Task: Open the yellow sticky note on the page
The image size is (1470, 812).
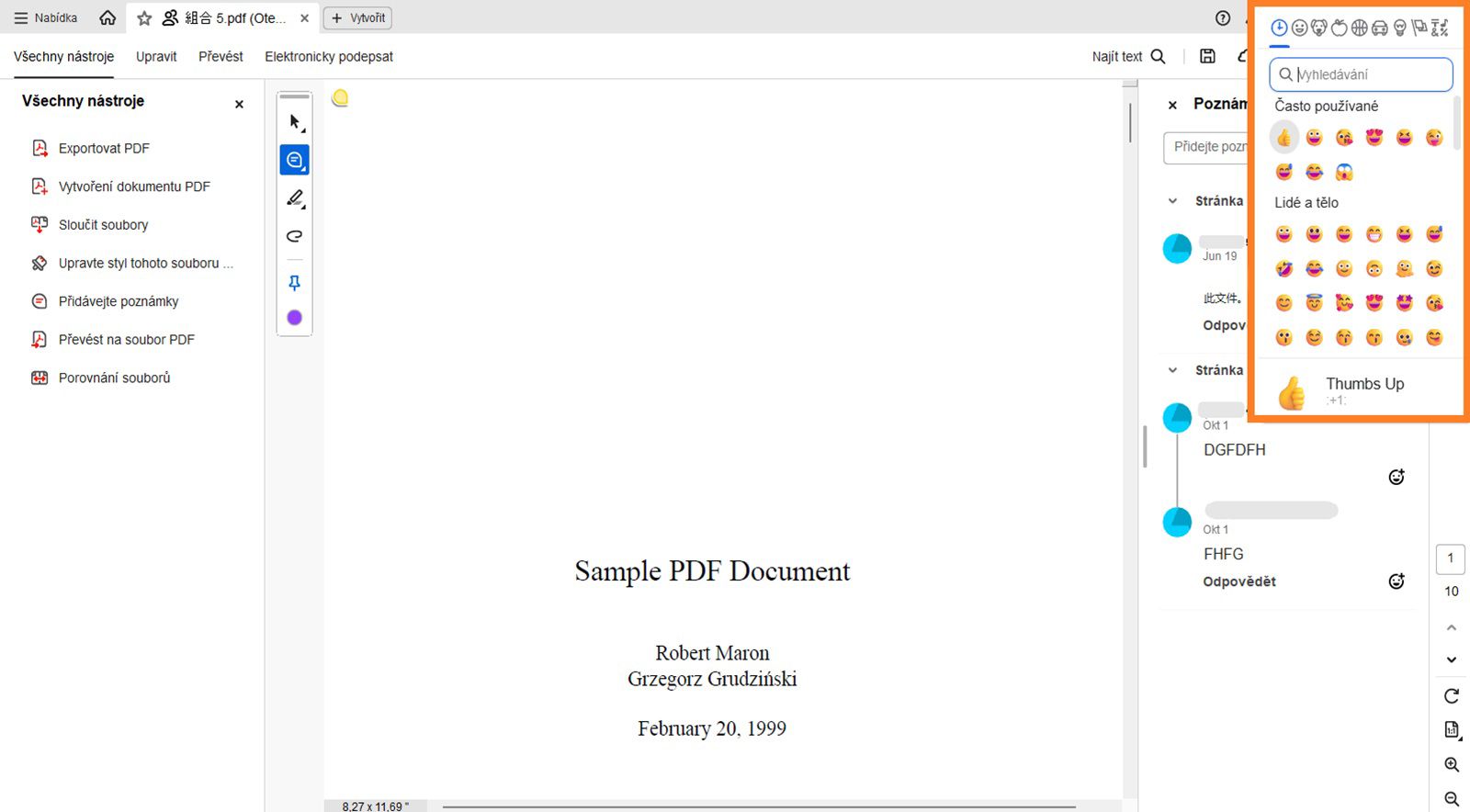Action: [340, 97]
